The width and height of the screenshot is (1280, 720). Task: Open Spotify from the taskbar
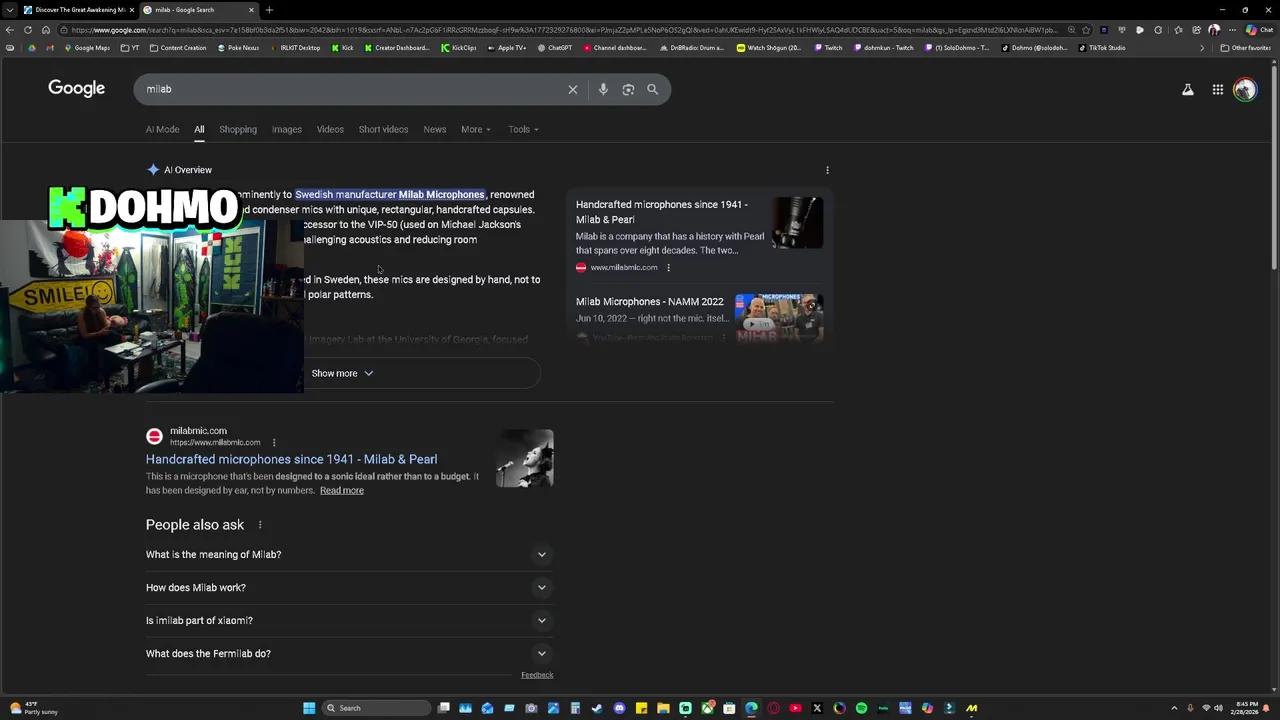coord(861,708)
